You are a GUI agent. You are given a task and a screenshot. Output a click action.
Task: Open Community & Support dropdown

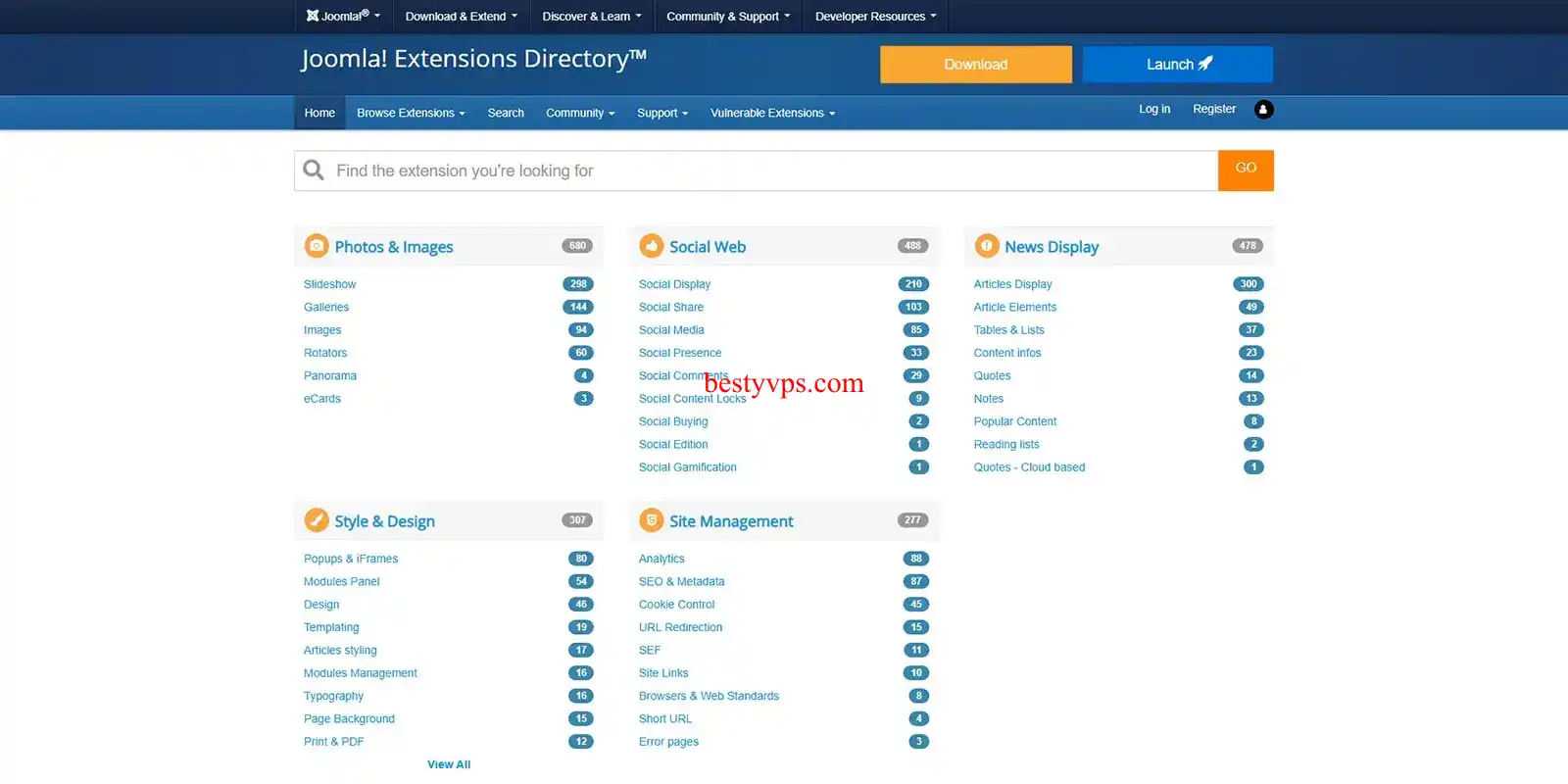(728, 16)
